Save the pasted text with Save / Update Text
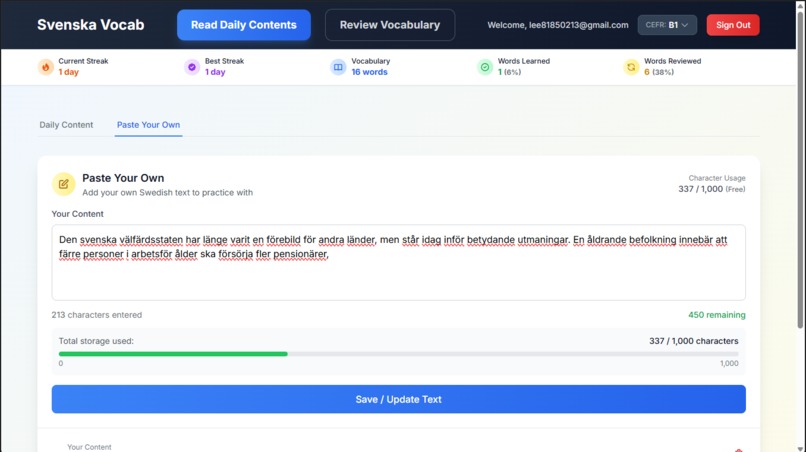This screenshot has width=806, height=452. pos(398,399)
